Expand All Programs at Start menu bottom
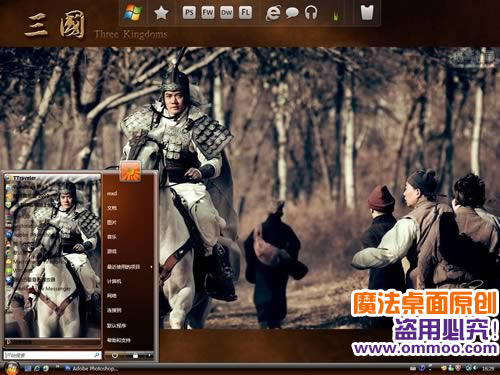 tap(53, 342)
